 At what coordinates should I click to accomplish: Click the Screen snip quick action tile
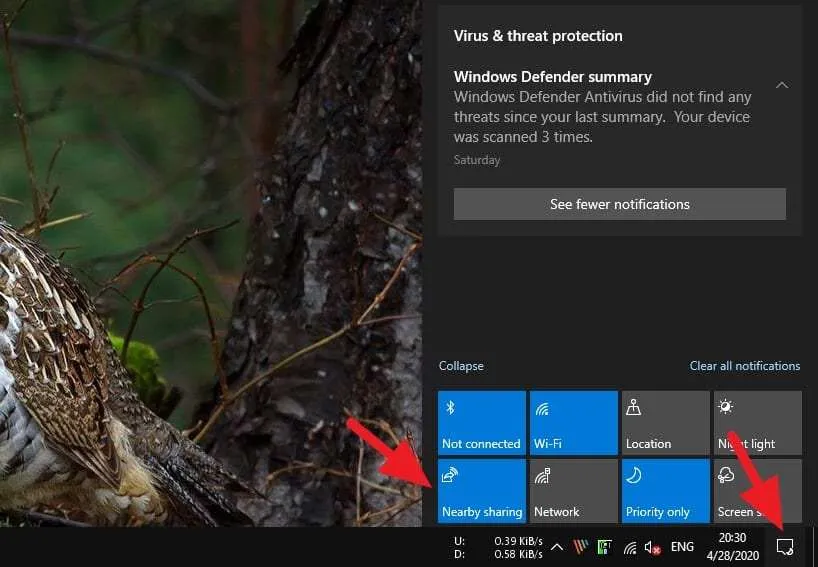tap(757, 491)
